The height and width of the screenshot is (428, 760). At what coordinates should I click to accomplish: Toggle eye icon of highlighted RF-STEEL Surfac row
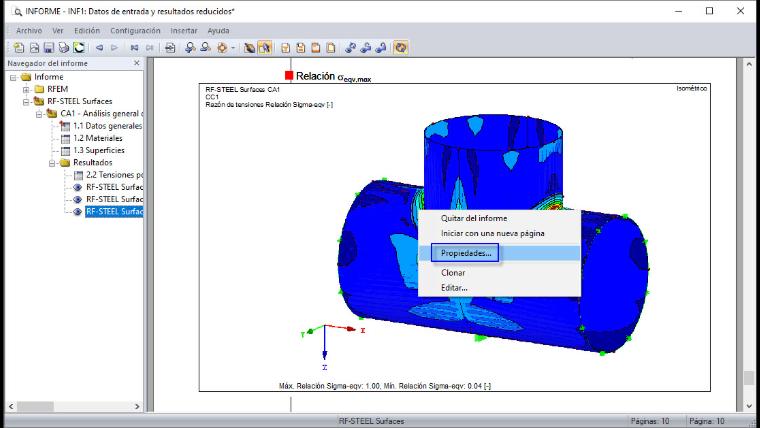tap(77, 211)
